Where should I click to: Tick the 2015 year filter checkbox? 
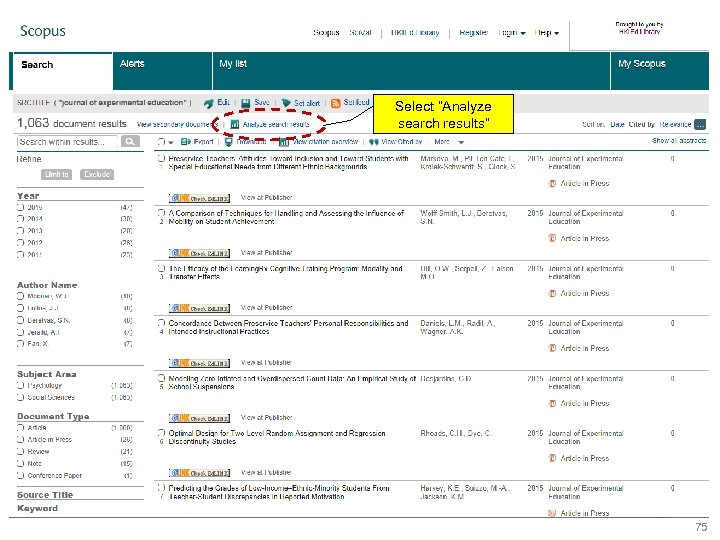click(x=21, y=207)
